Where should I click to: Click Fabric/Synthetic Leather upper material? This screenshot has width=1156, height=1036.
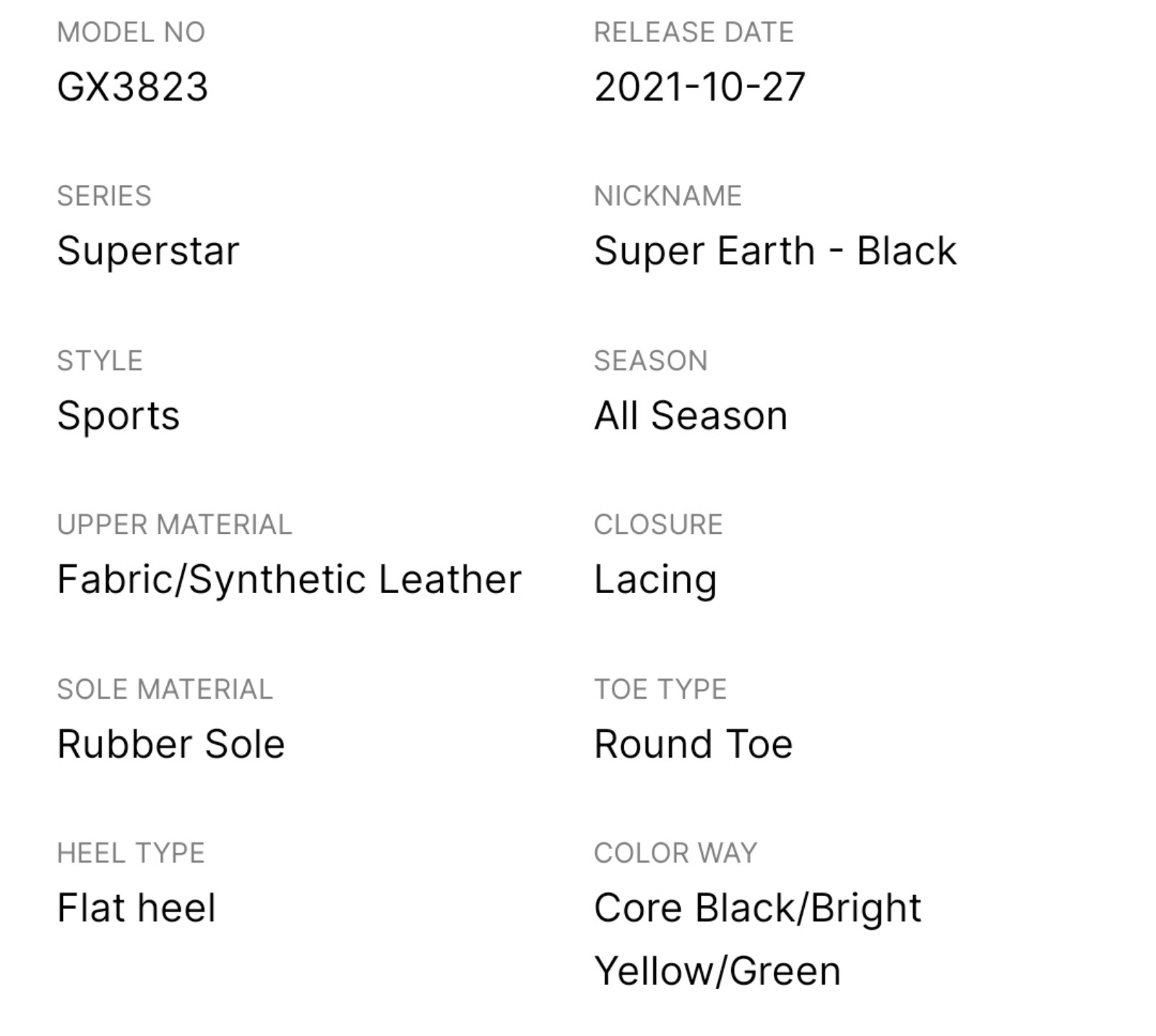pos(289,580)
